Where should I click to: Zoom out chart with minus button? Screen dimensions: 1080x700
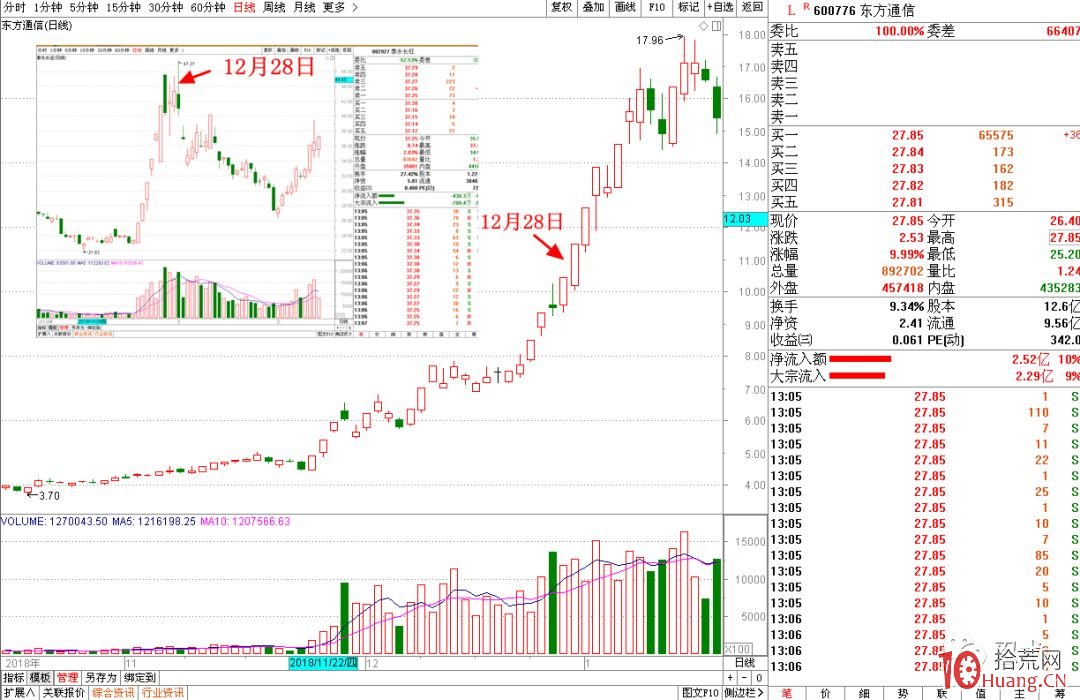tap(745, 678)
